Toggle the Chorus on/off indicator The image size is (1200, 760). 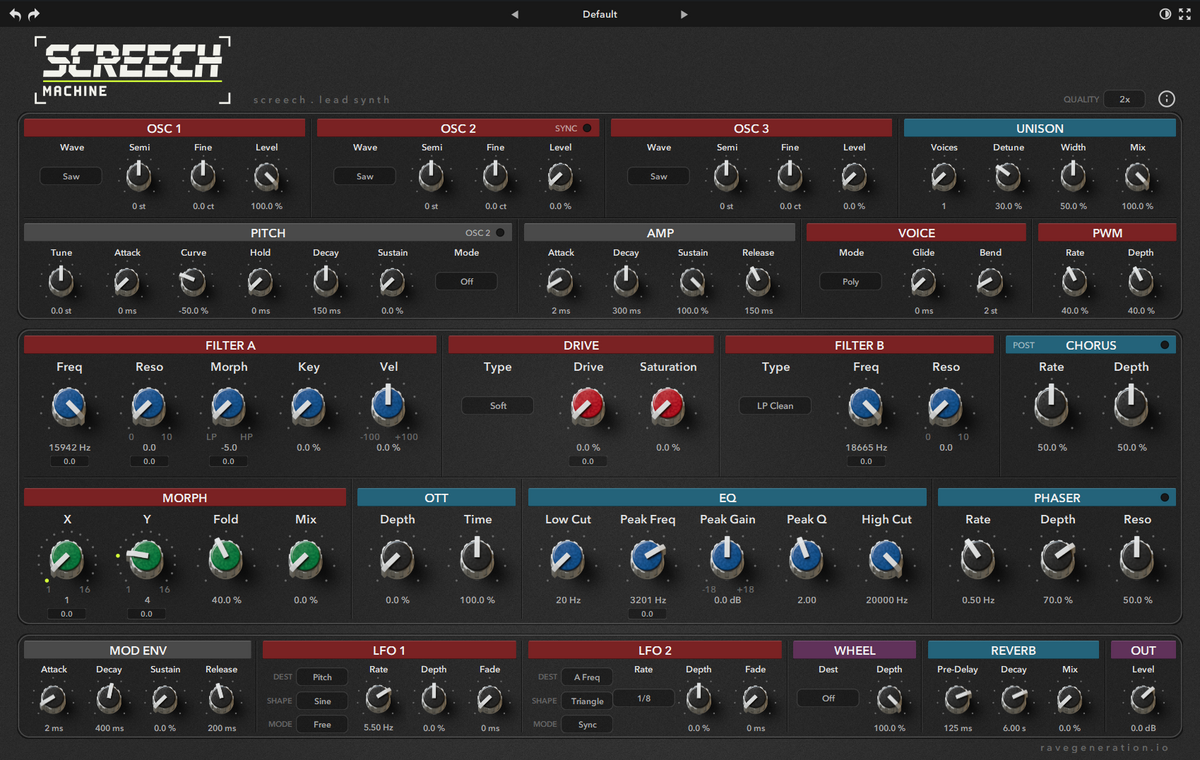[x=1164, y=345]
